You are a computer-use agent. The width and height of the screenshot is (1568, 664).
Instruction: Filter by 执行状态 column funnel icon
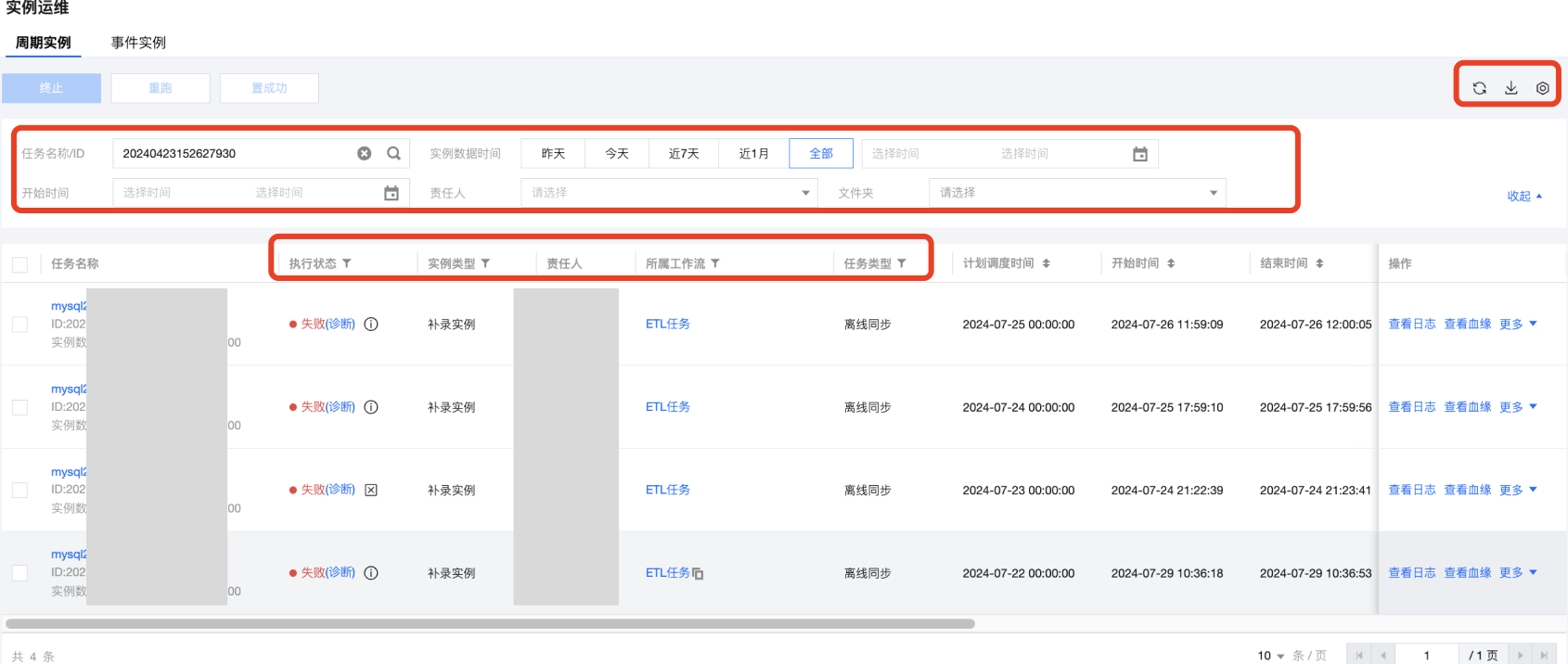pyautogui.click(x=347, y=263)
